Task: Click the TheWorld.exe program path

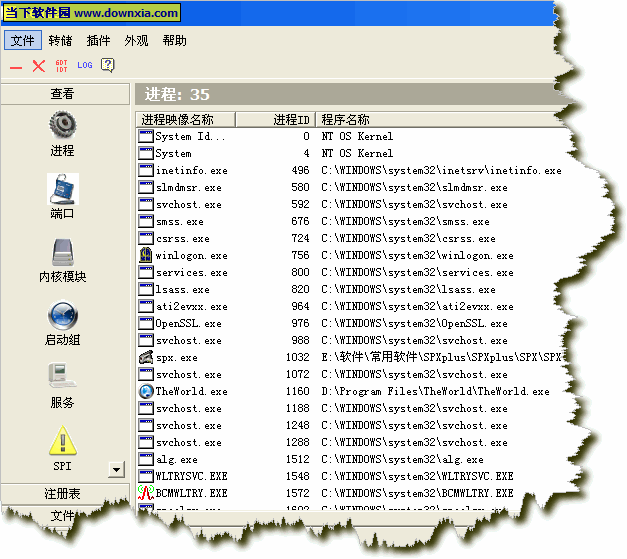Action: (435, 391)
